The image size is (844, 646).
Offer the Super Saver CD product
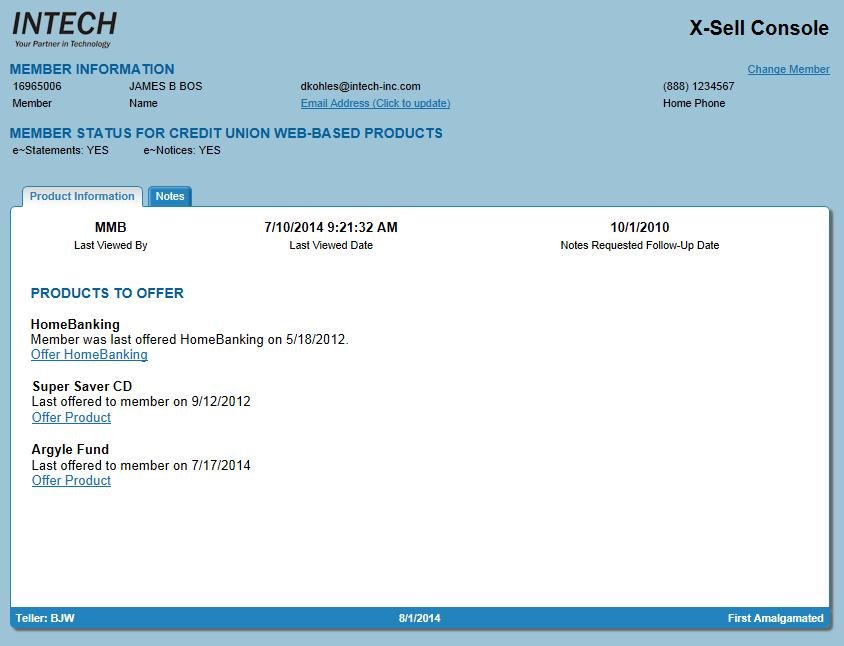coord(71,418)
